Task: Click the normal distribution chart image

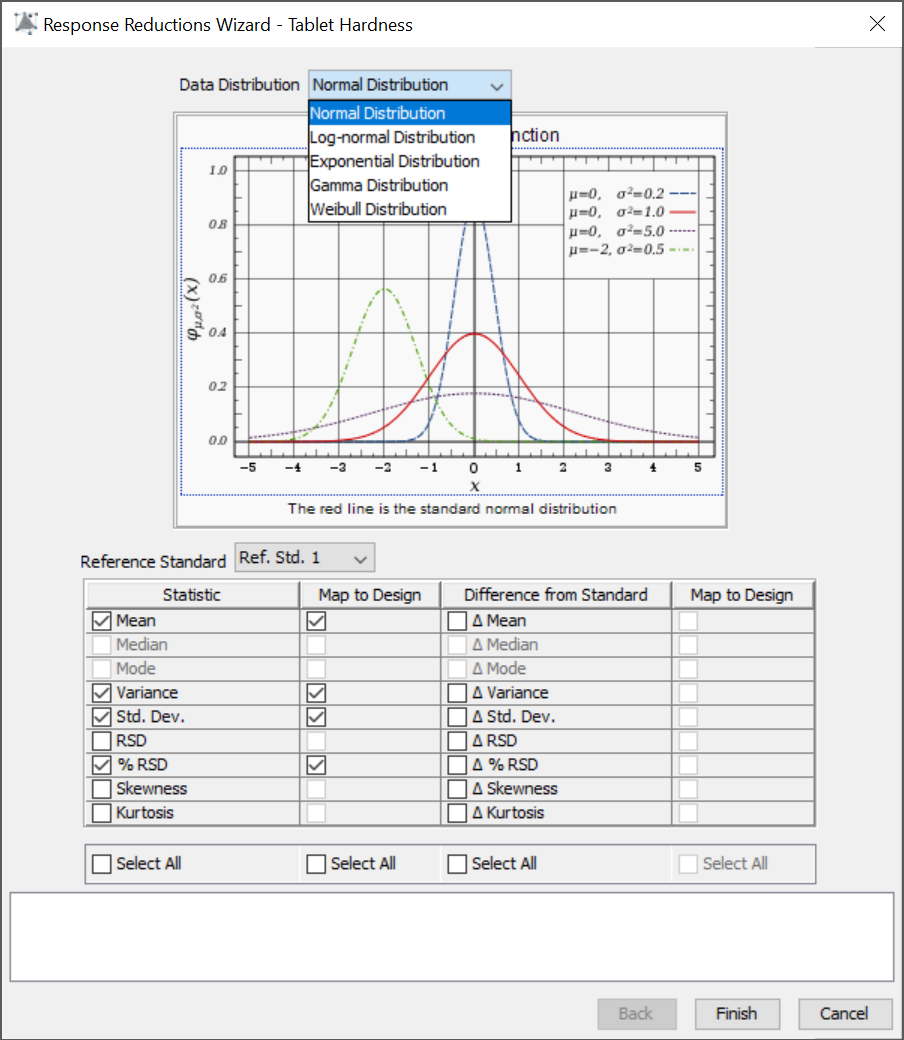Action: [x=452, y=322]
